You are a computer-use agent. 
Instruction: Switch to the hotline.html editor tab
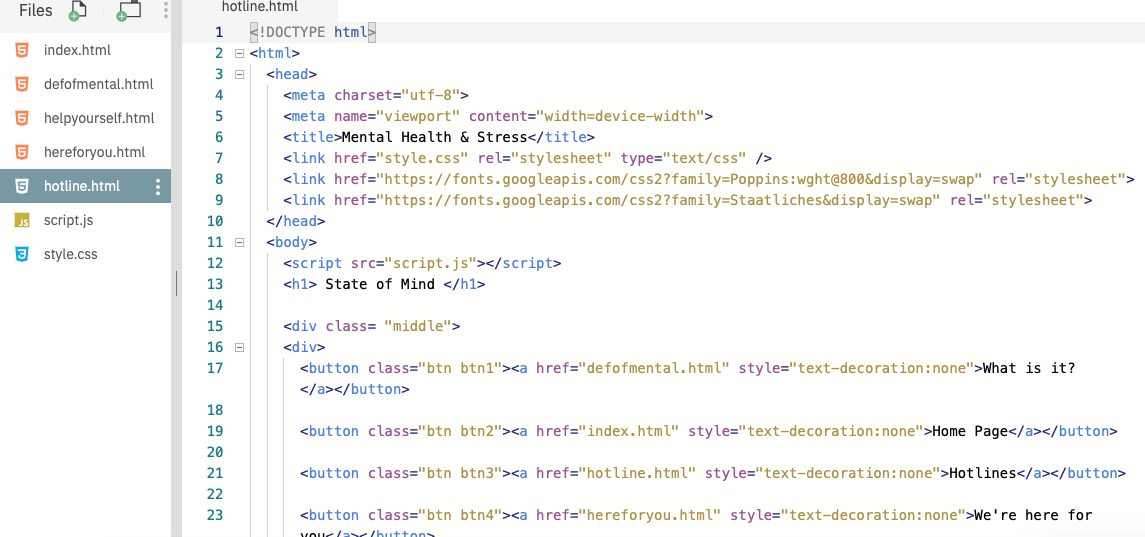[x=259, y=9]
